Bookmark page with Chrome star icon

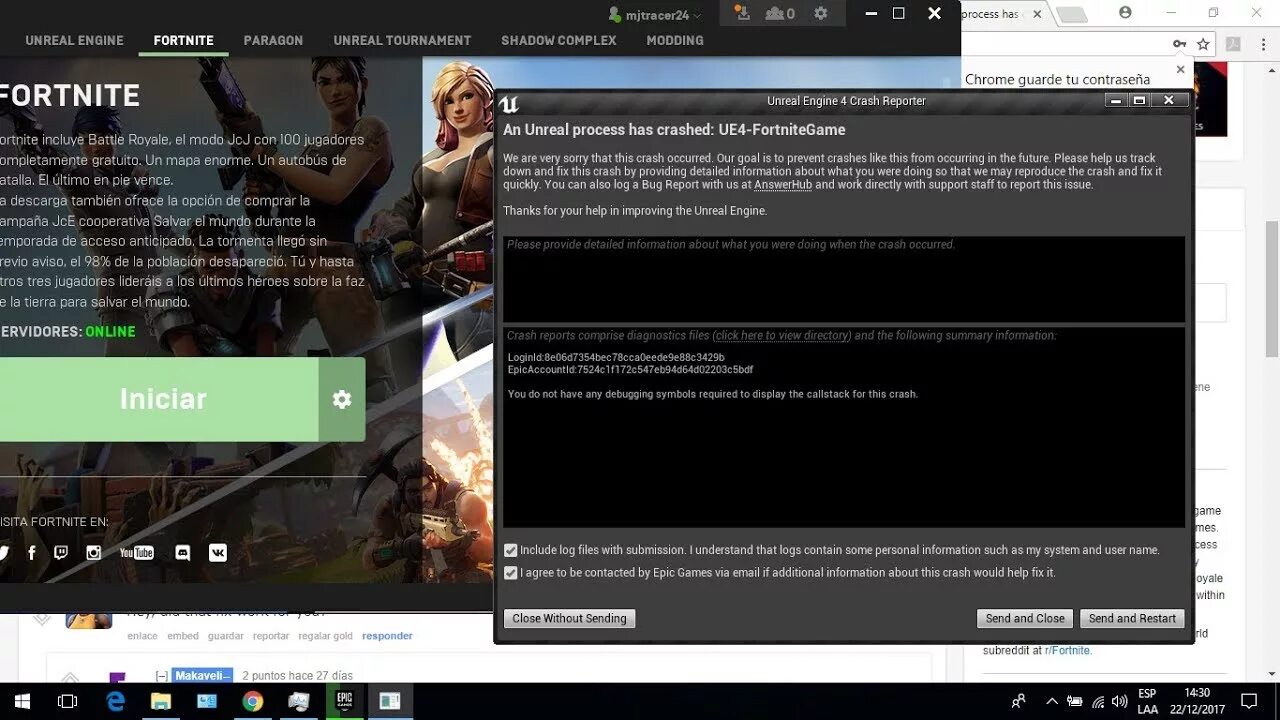(1203, 44)
